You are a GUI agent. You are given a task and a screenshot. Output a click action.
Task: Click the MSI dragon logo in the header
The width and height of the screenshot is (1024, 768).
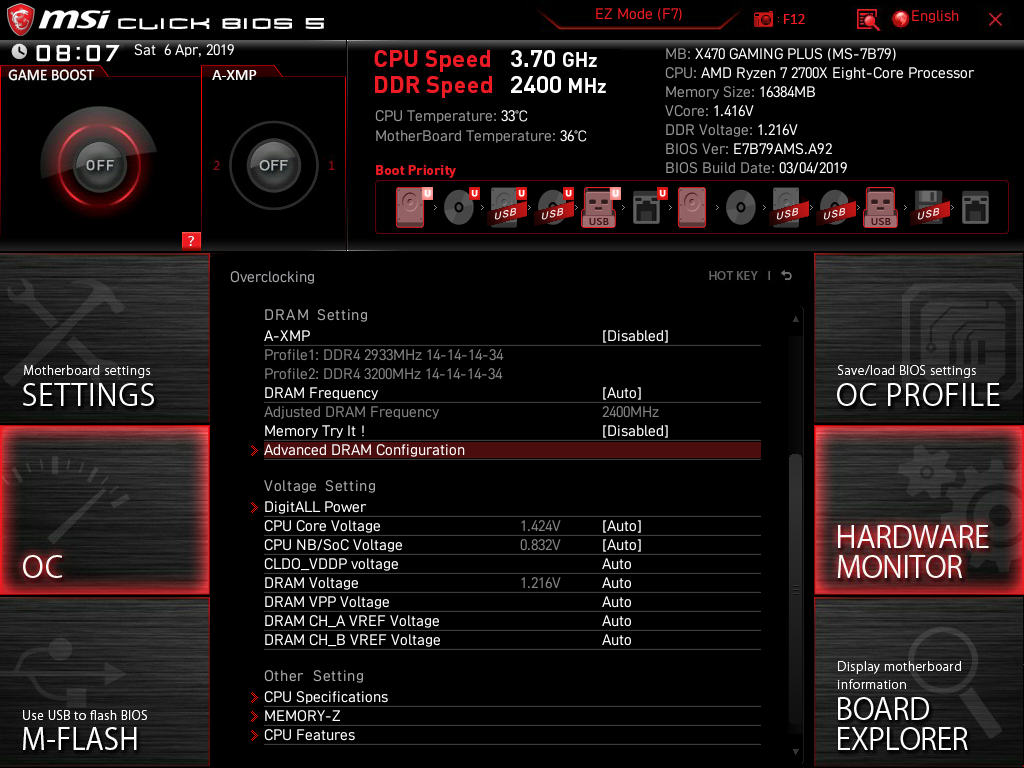point(20,16)
